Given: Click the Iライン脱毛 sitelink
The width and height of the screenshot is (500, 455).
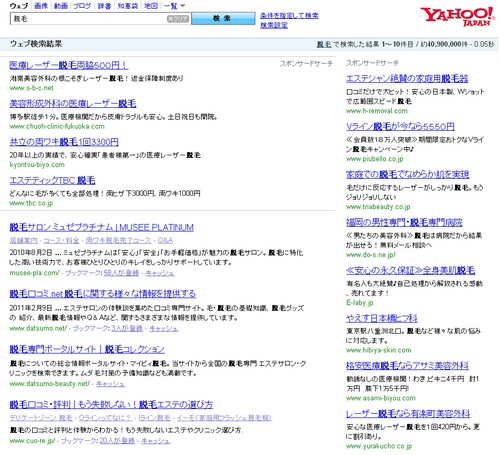Looking at the screenshot, I should coord(154,418).
